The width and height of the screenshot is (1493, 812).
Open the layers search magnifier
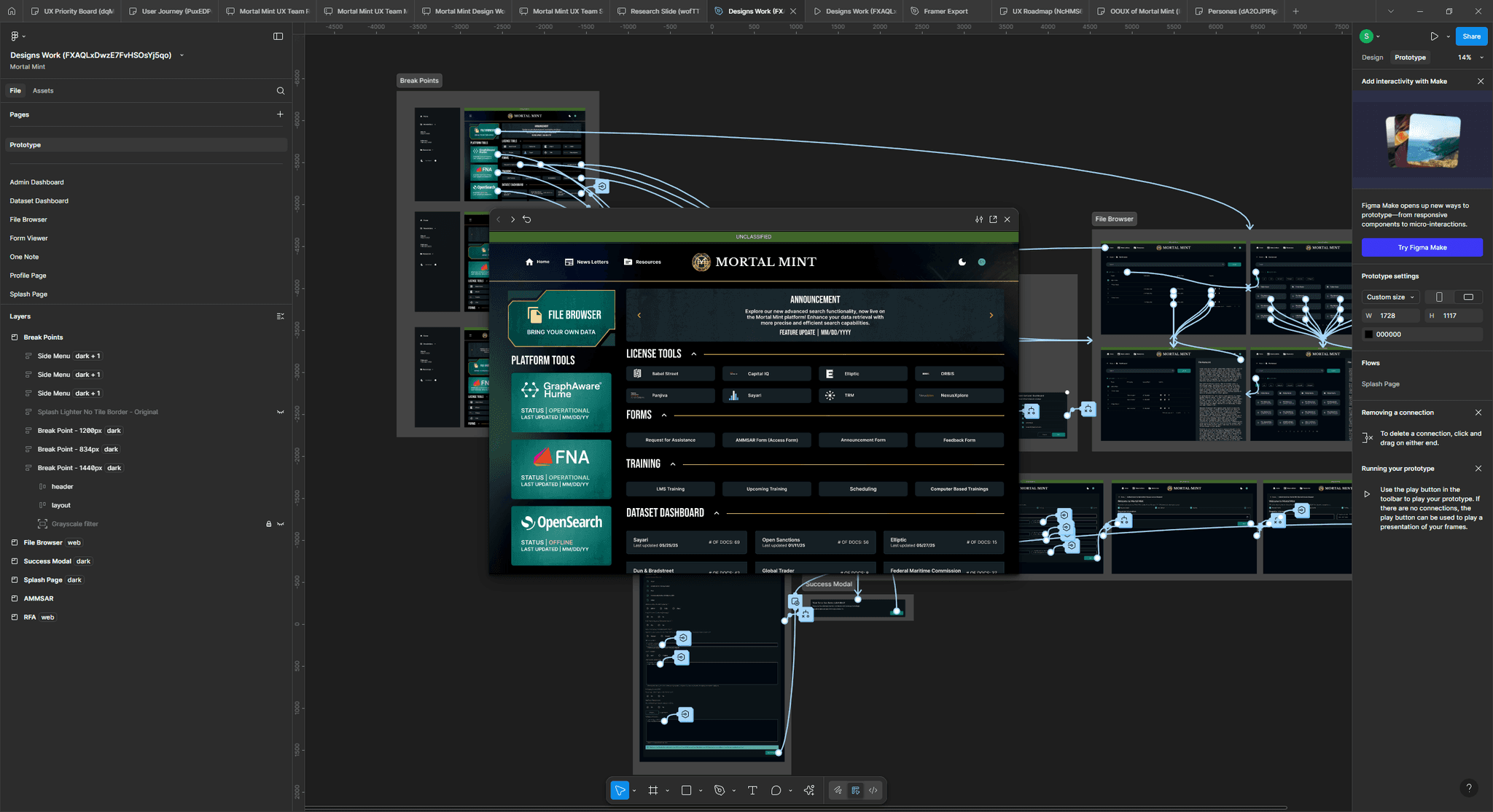(x=281, y=91)
